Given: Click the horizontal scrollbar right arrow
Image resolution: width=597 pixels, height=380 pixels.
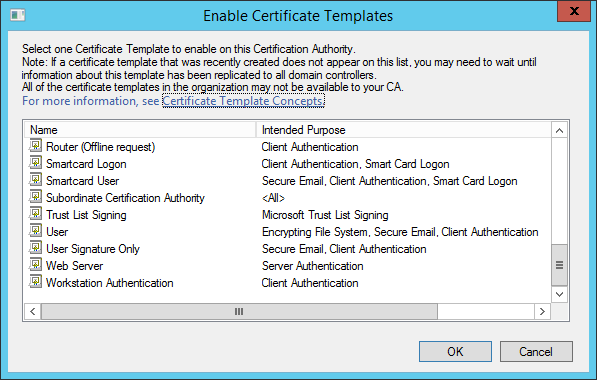Looking at the screenshot, I should (543, 311).
